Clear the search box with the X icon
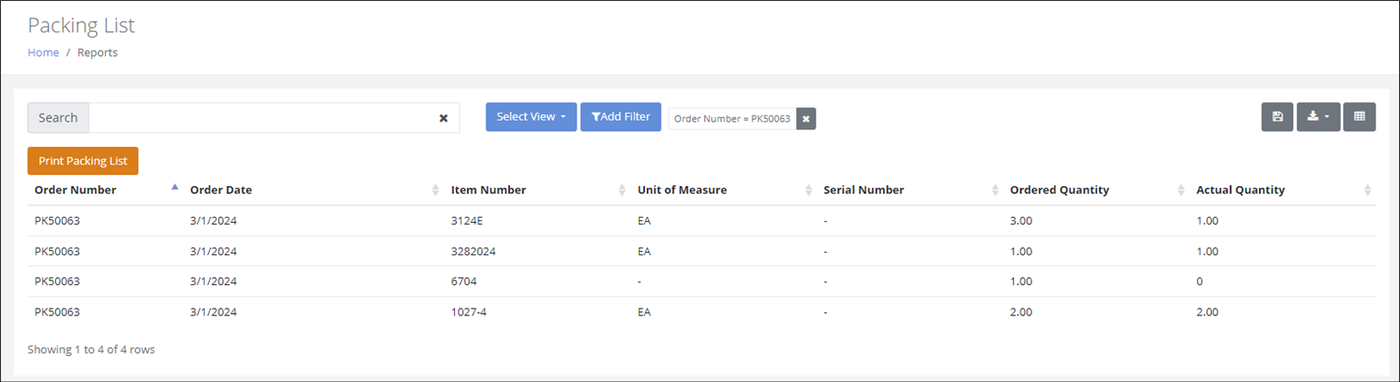1400x382 pixels. 443,118
